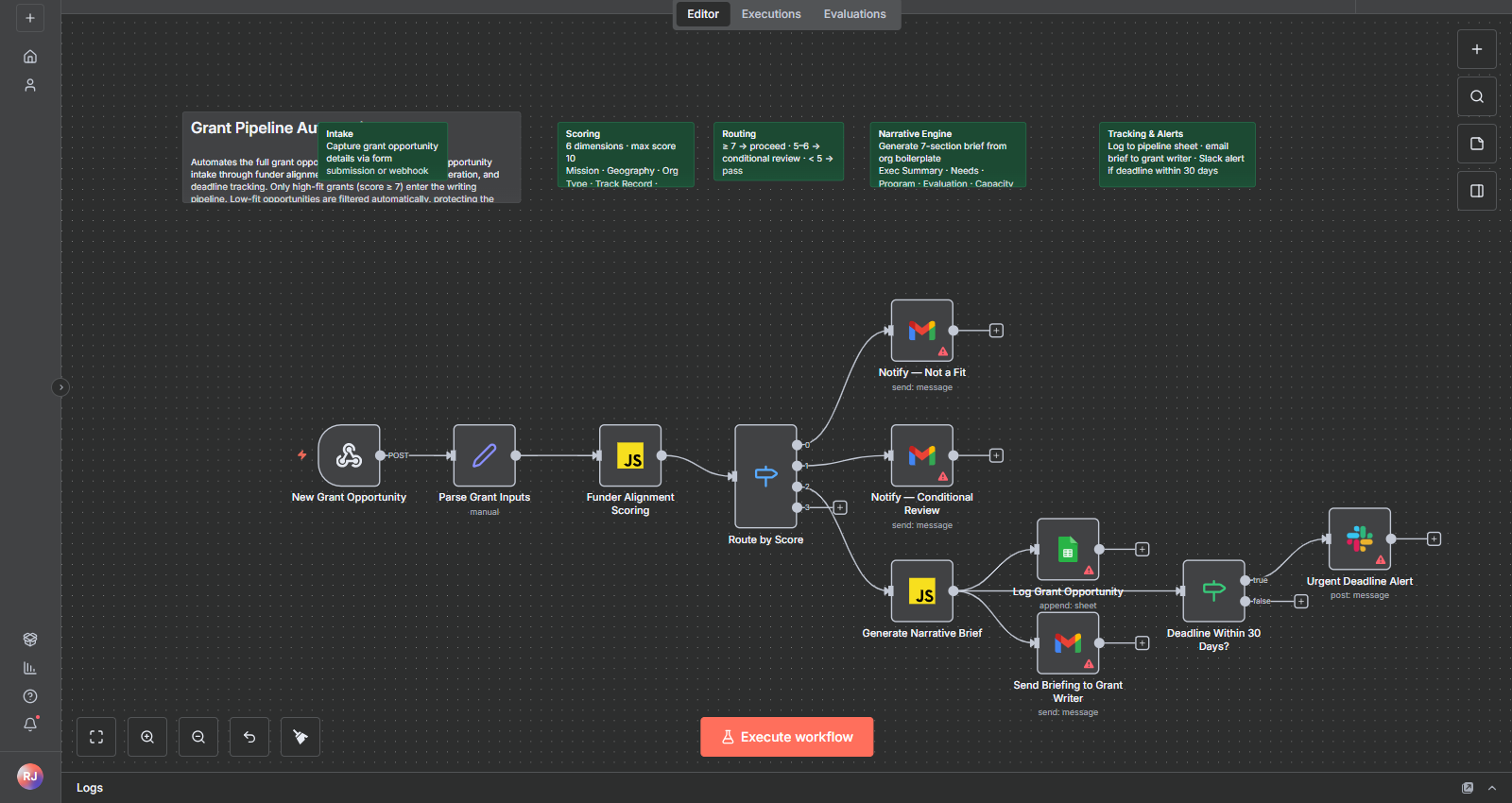1512x803 pixels.
Task: Open the Funder Alignment Scoring JS node
Action: tap(630, 455)
